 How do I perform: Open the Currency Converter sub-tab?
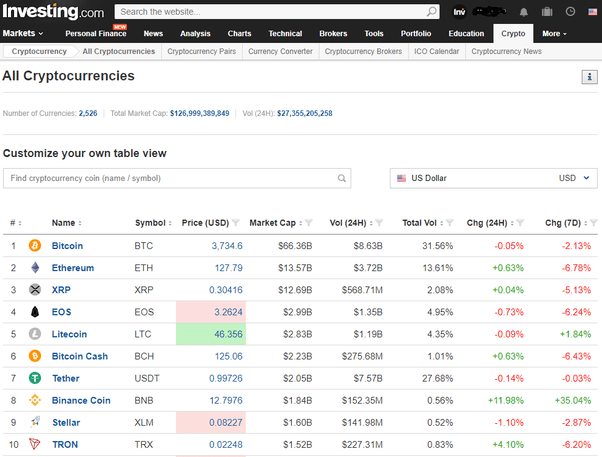click(x=280, y=51)
